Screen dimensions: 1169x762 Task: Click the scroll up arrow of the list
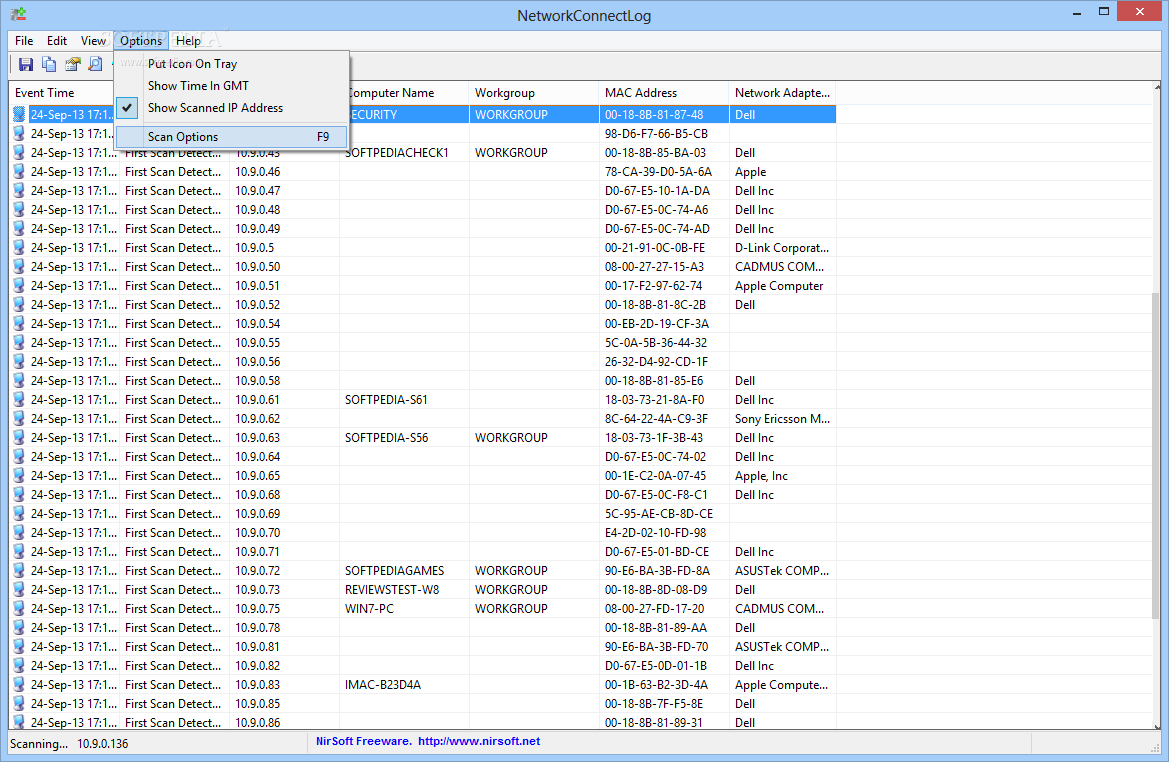(1156, 88)
